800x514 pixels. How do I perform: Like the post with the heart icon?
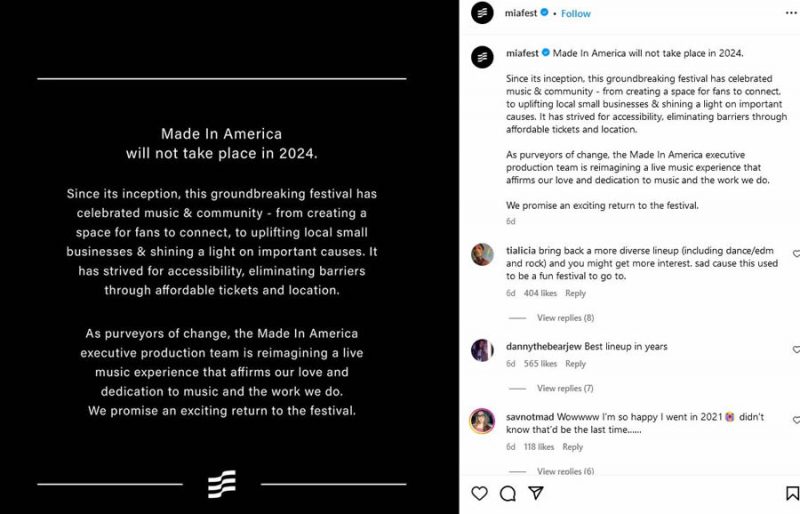480,493
